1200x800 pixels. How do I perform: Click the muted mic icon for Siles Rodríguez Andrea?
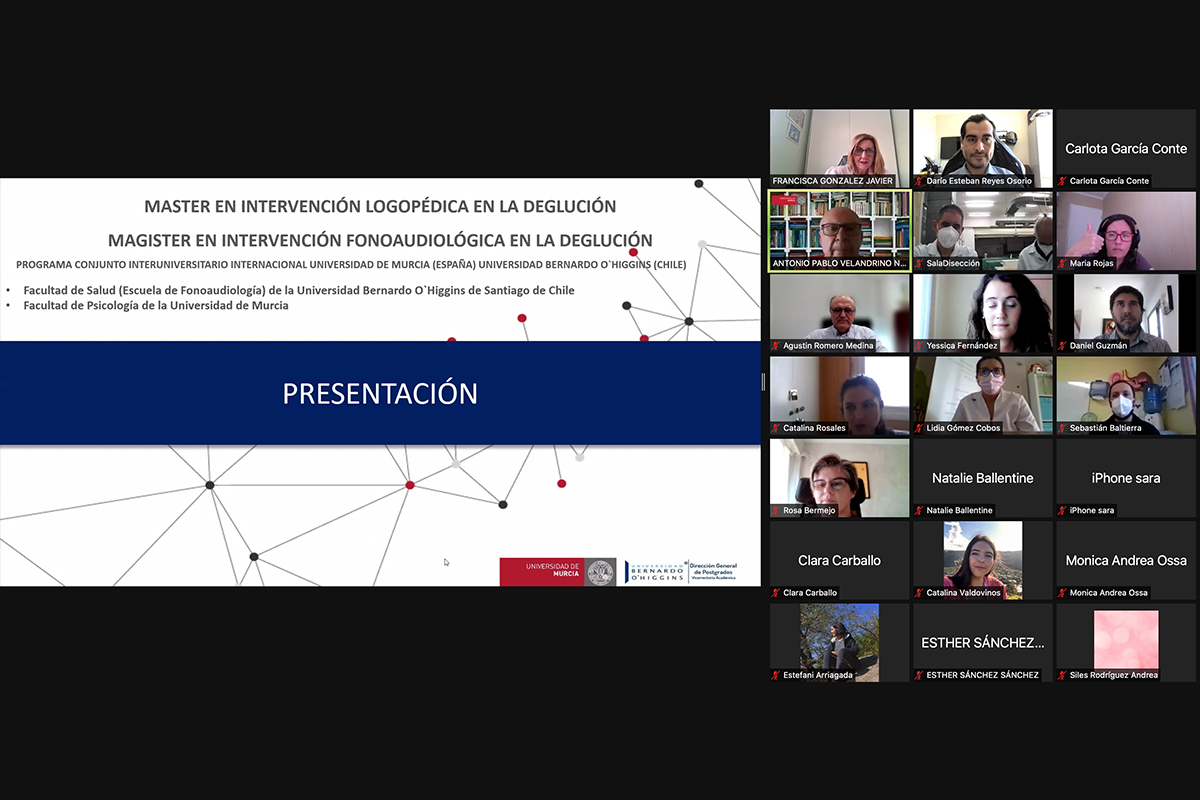click(x=1063, y=675)
